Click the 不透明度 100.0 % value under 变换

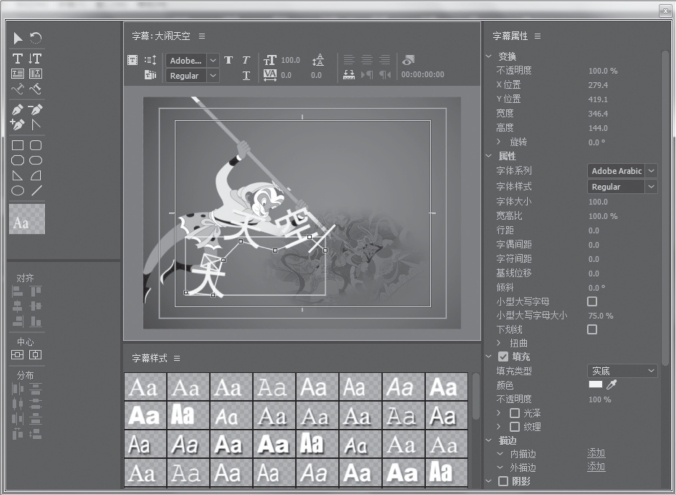coord(603,71)
